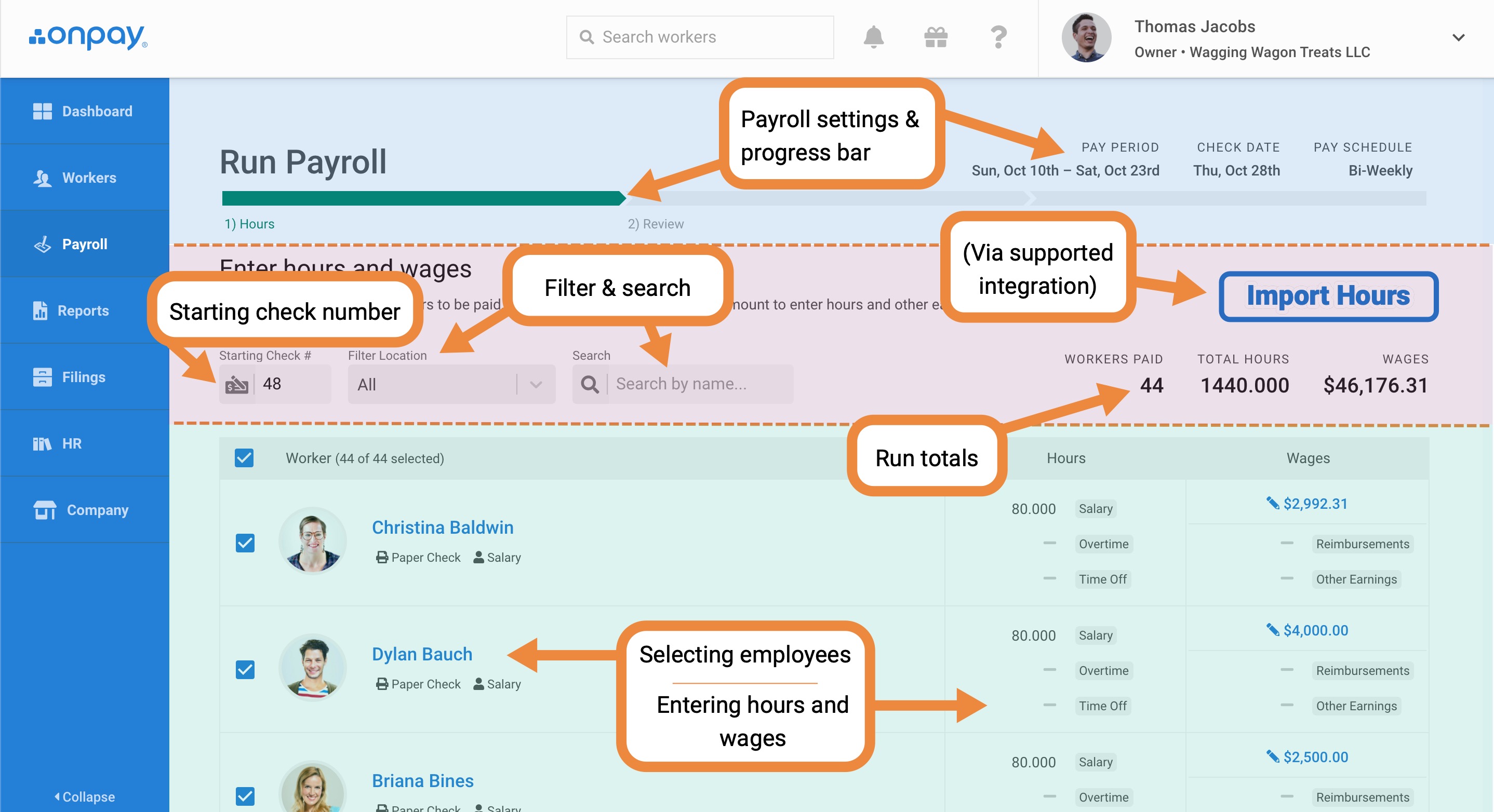Open Christina Baldwin's profile link

443,527
